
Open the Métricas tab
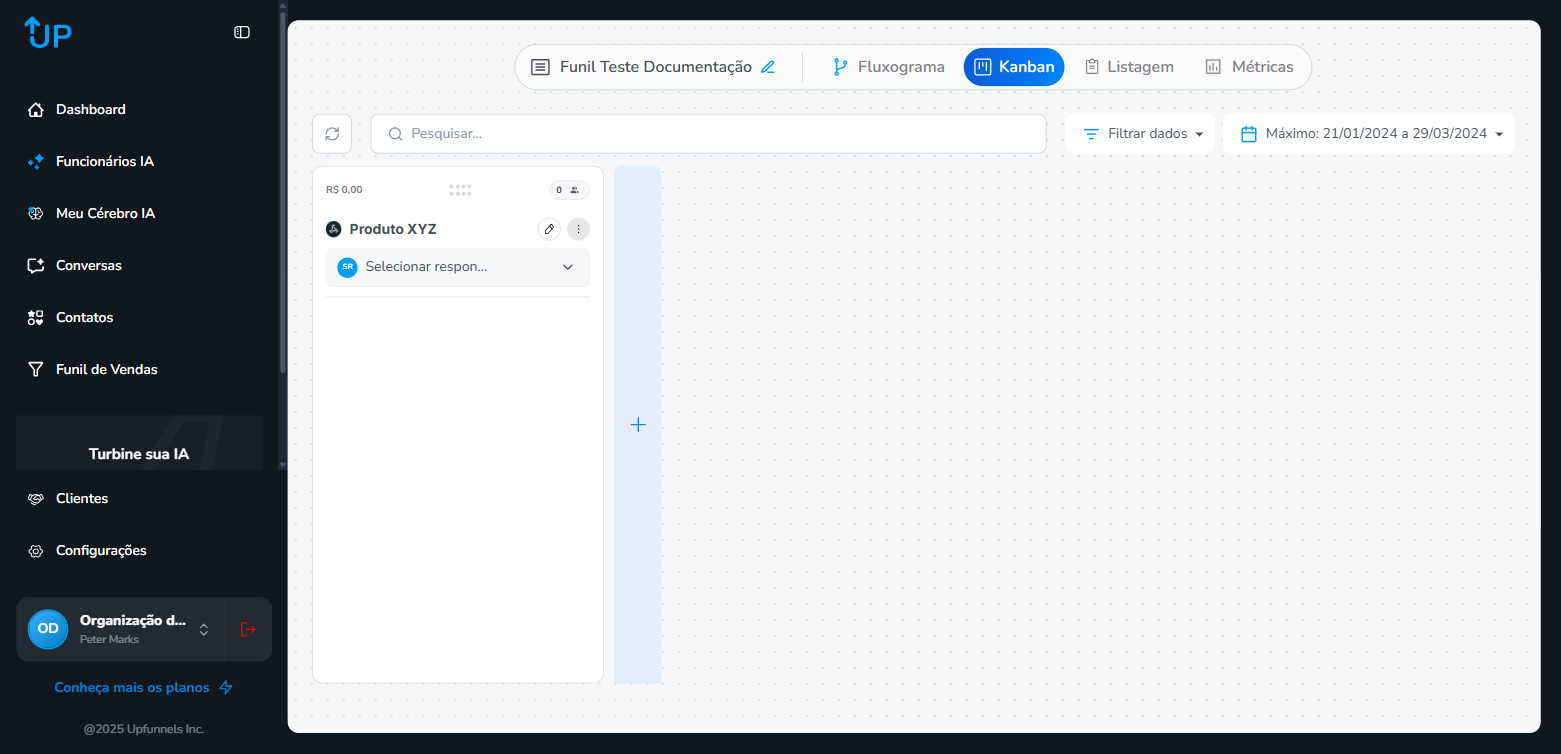click(1249, 66)
